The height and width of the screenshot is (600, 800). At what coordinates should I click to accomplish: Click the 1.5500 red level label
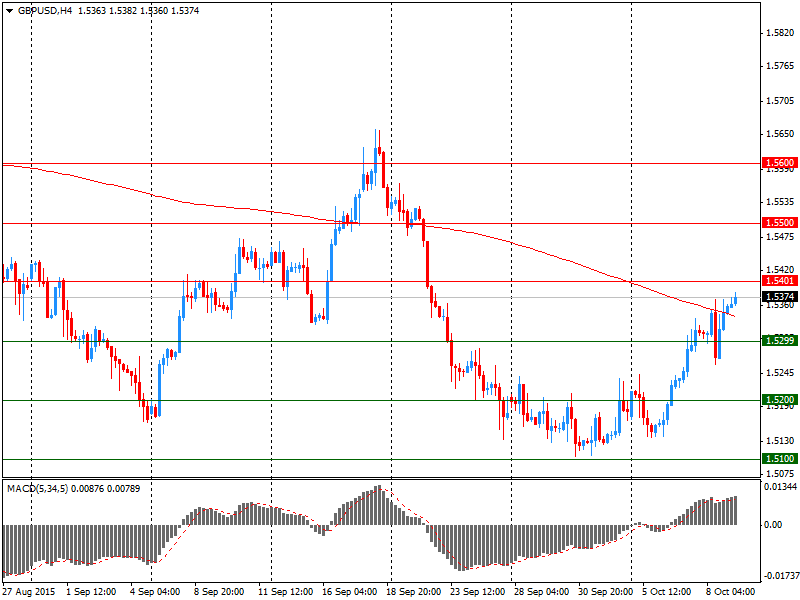(x=780, y=222)
